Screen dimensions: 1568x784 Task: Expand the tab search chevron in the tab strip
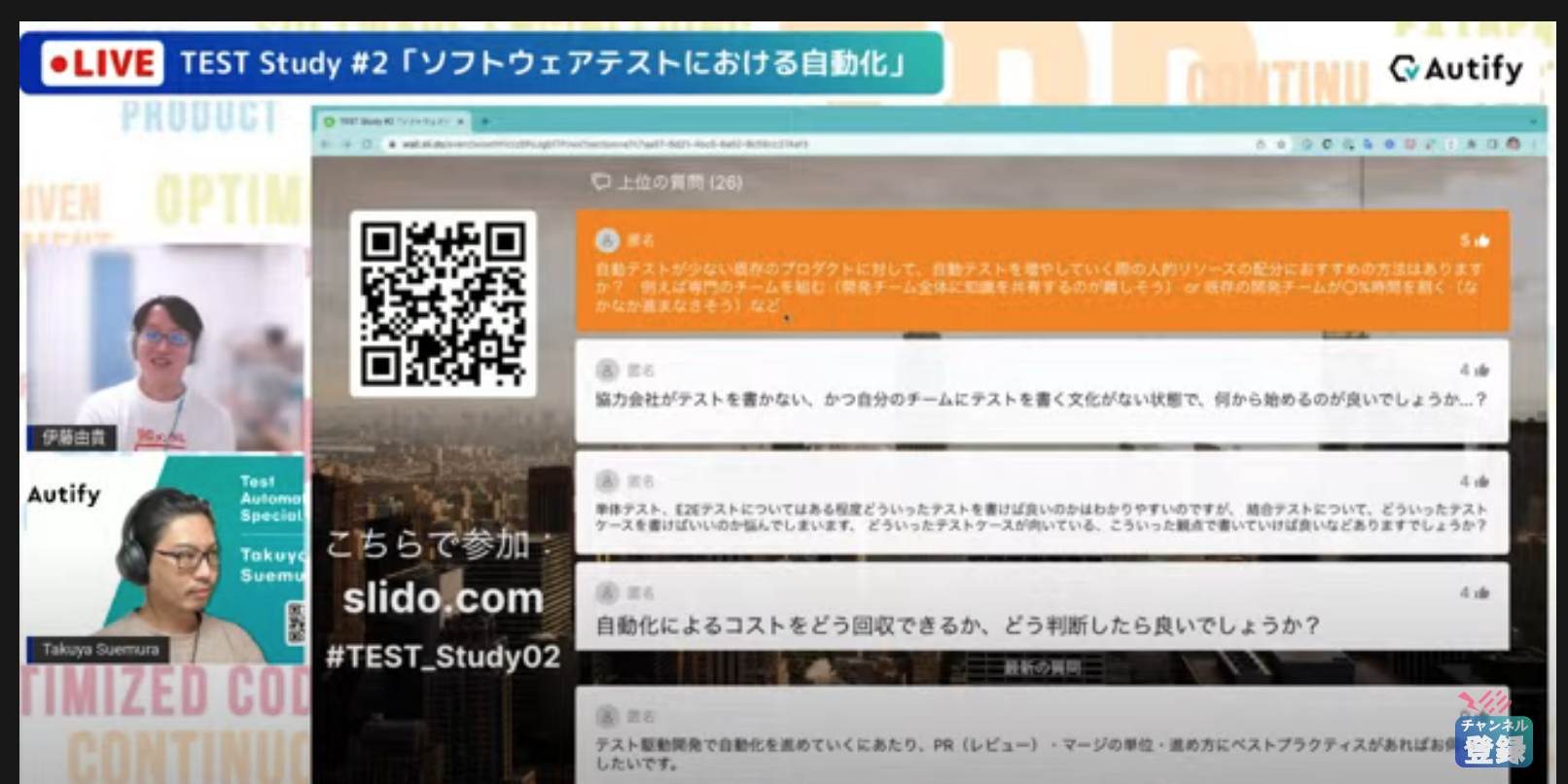(x=1532, y=122)
